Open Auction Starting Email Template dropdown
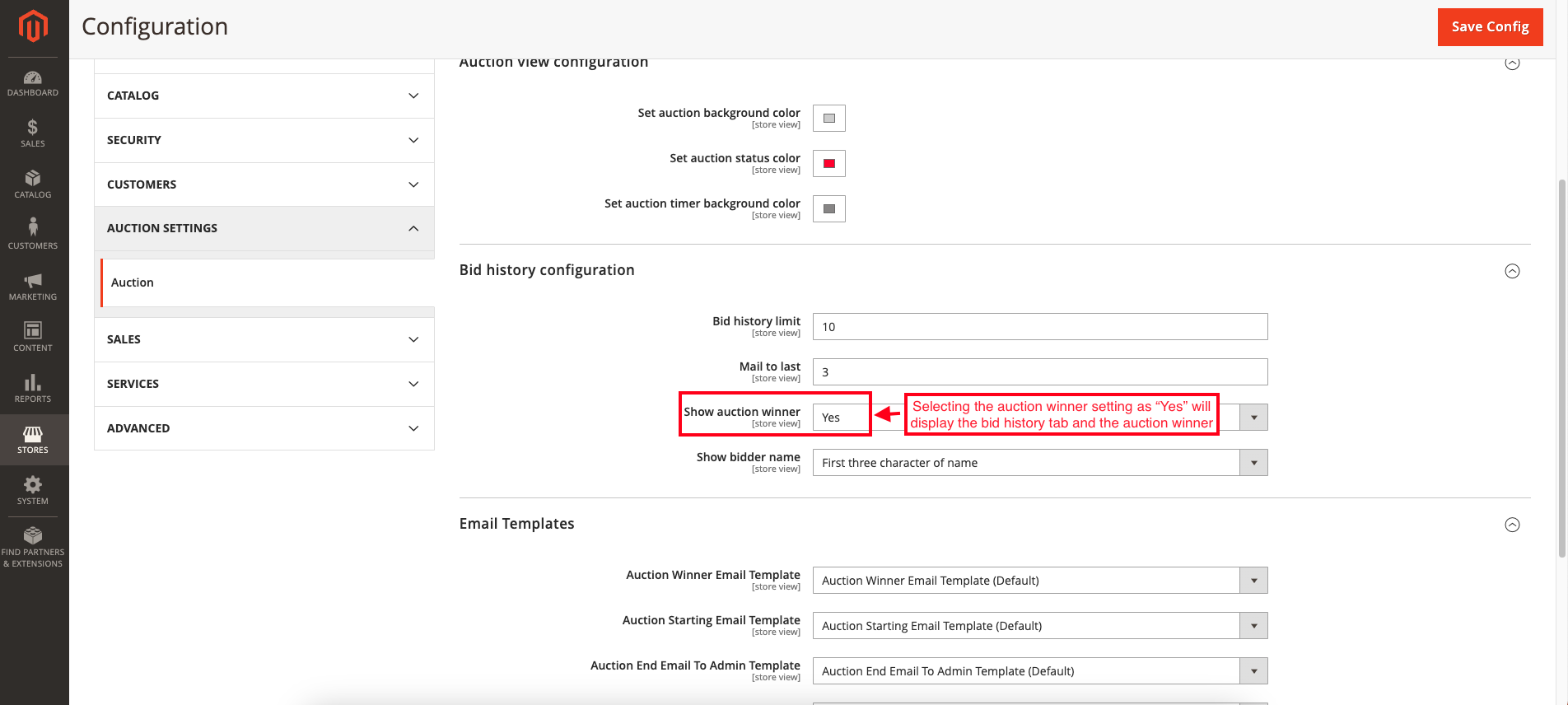 click(x=1039, y=626)
